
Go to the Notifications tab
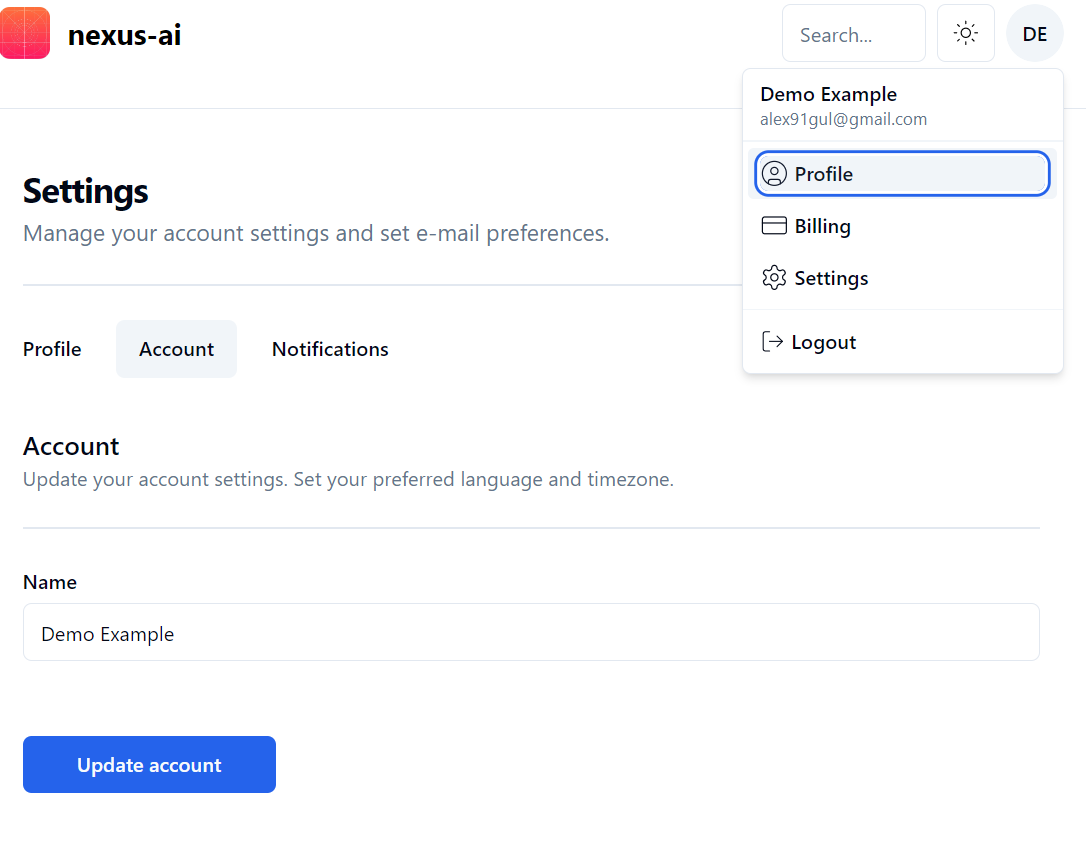pos(330,349)
